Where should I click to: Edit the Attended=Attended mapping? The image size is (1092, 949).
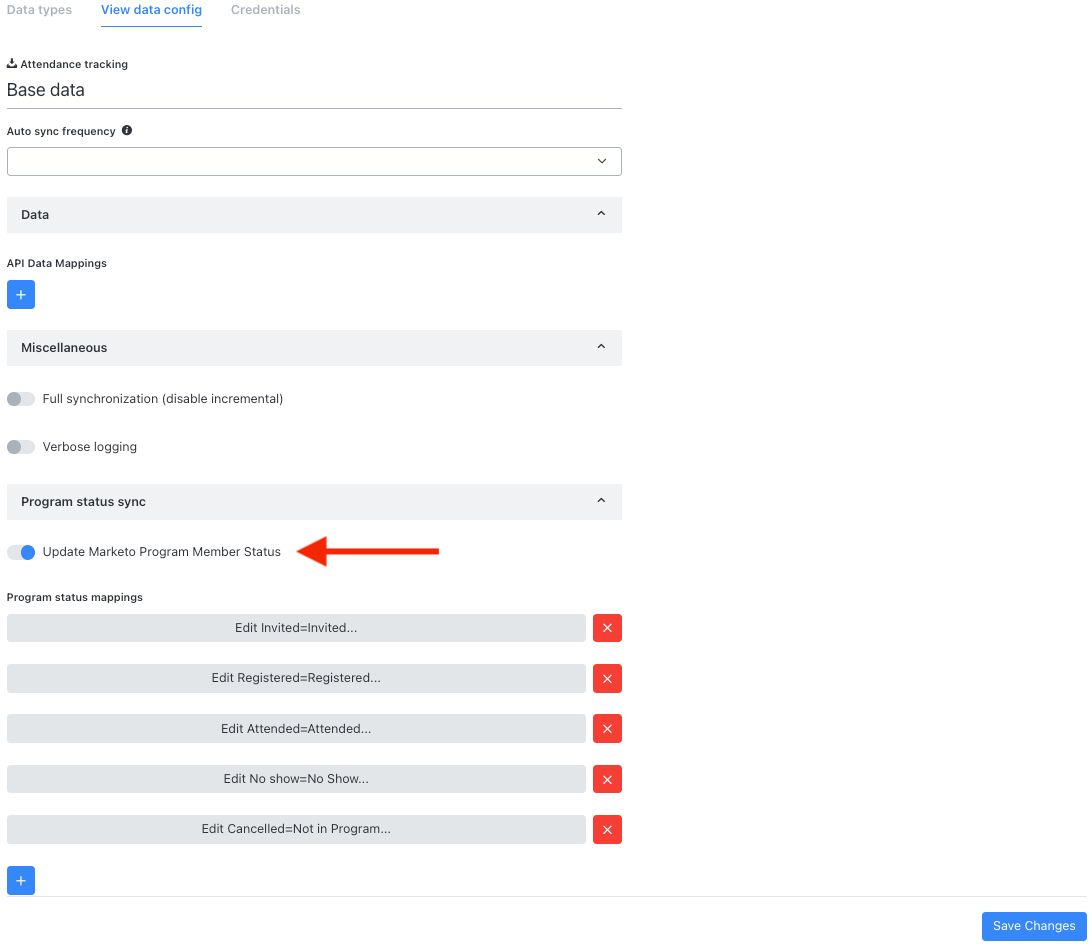coord(296,728)
